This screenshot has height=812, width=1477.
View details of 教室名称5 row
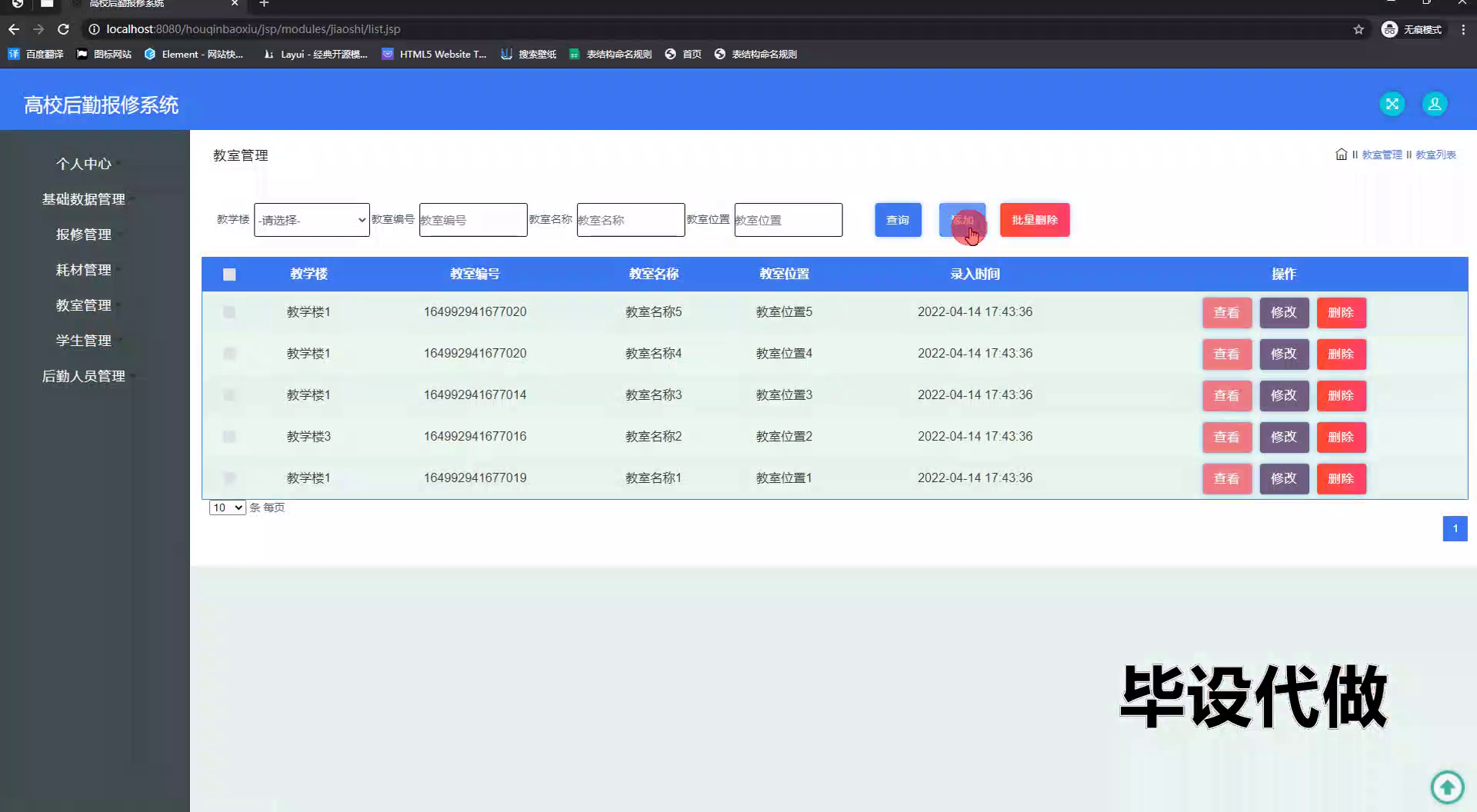click(x=1227, y=313)
